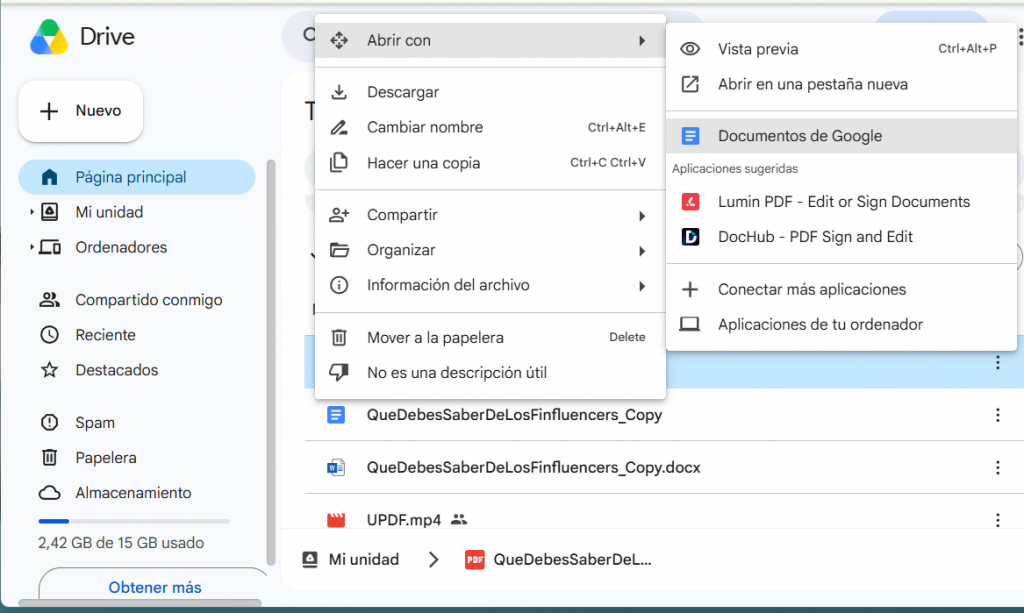Open QueDebesSaberDeLosFinfluencers_Copy Google Doc file
Screen dimensions: 1024x613
pyautogui.click(x=514, y=415)
